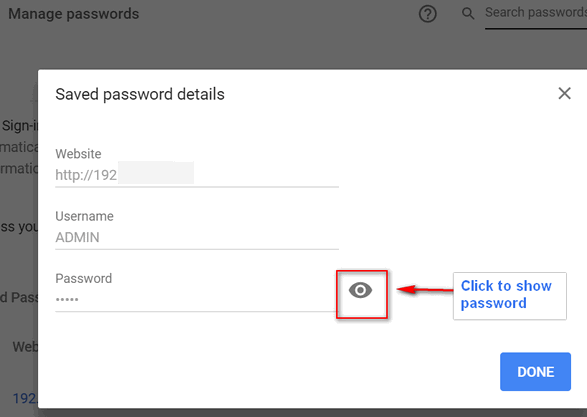
Task: Show the saved password with eye icon
Action: click(x=360, y=290)
